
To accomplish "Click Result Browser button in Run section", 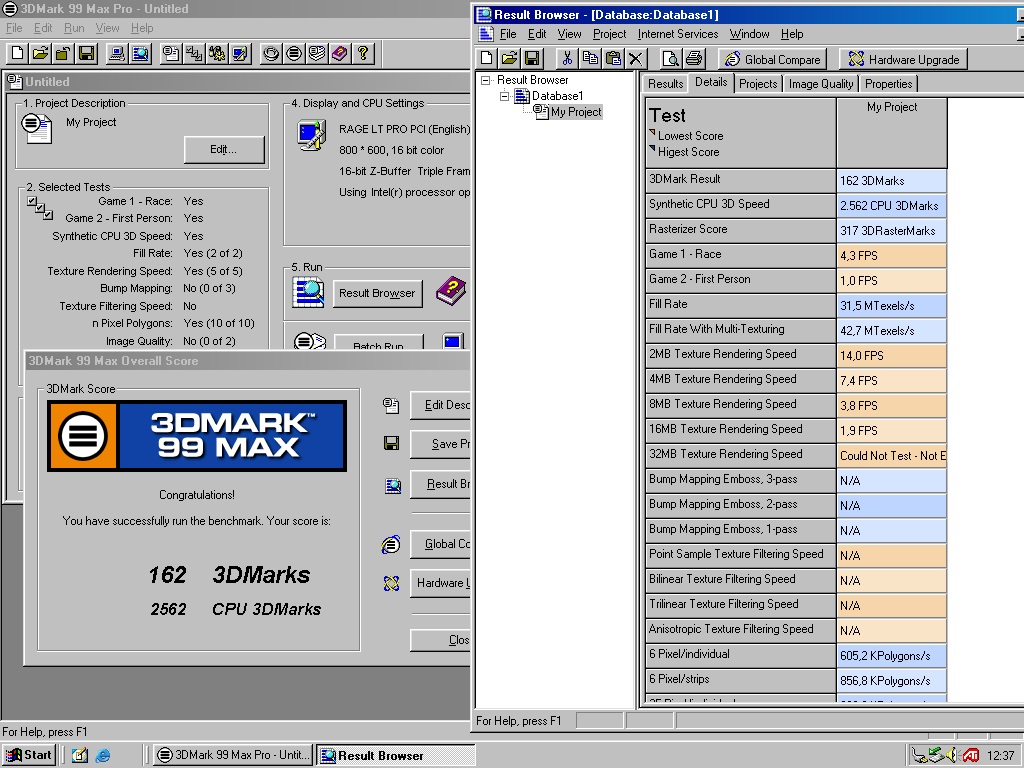I will (377, 293).
